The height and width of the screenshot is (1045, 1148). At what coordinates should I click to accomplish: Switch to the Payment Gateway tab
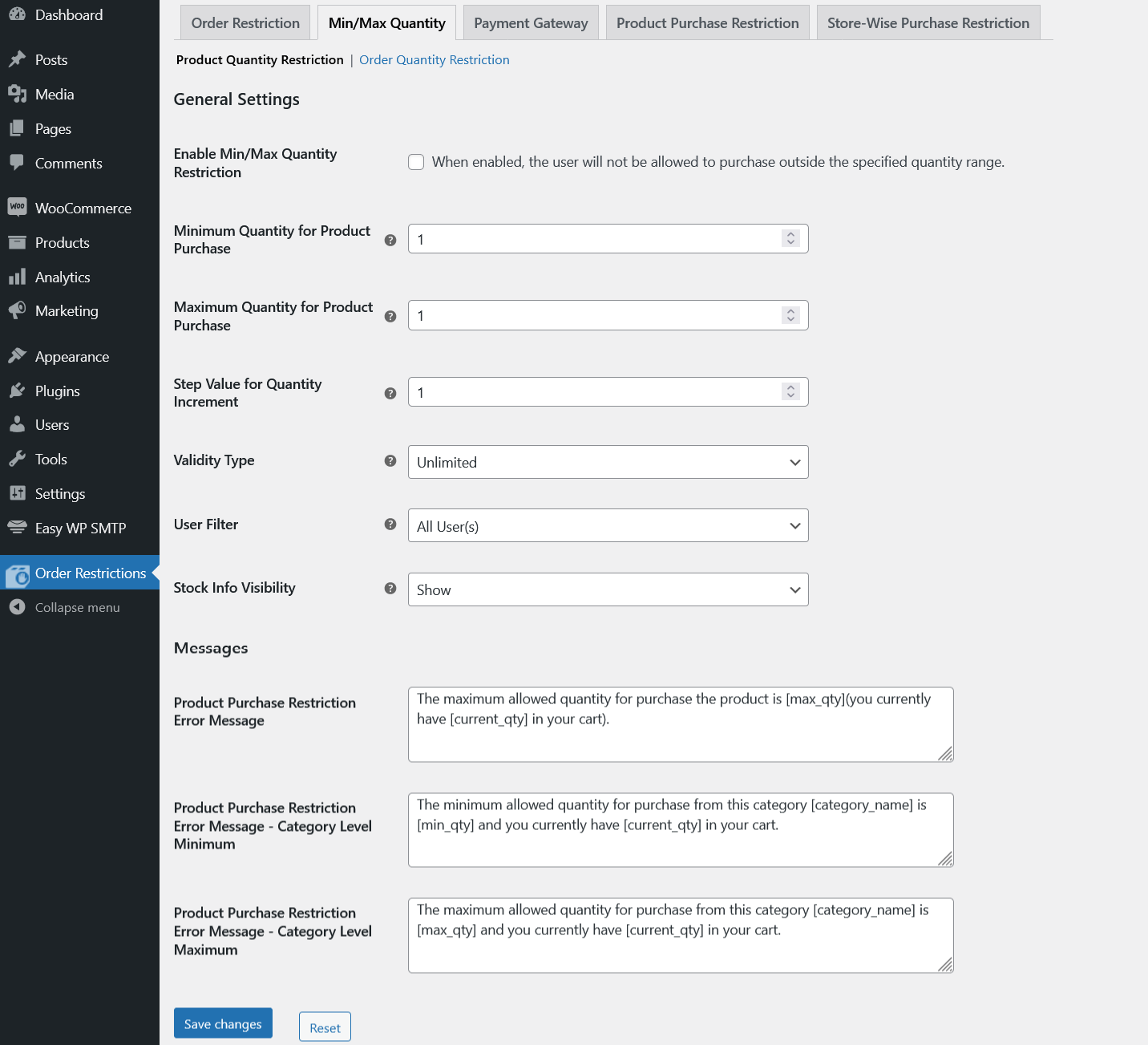point(530,22)
